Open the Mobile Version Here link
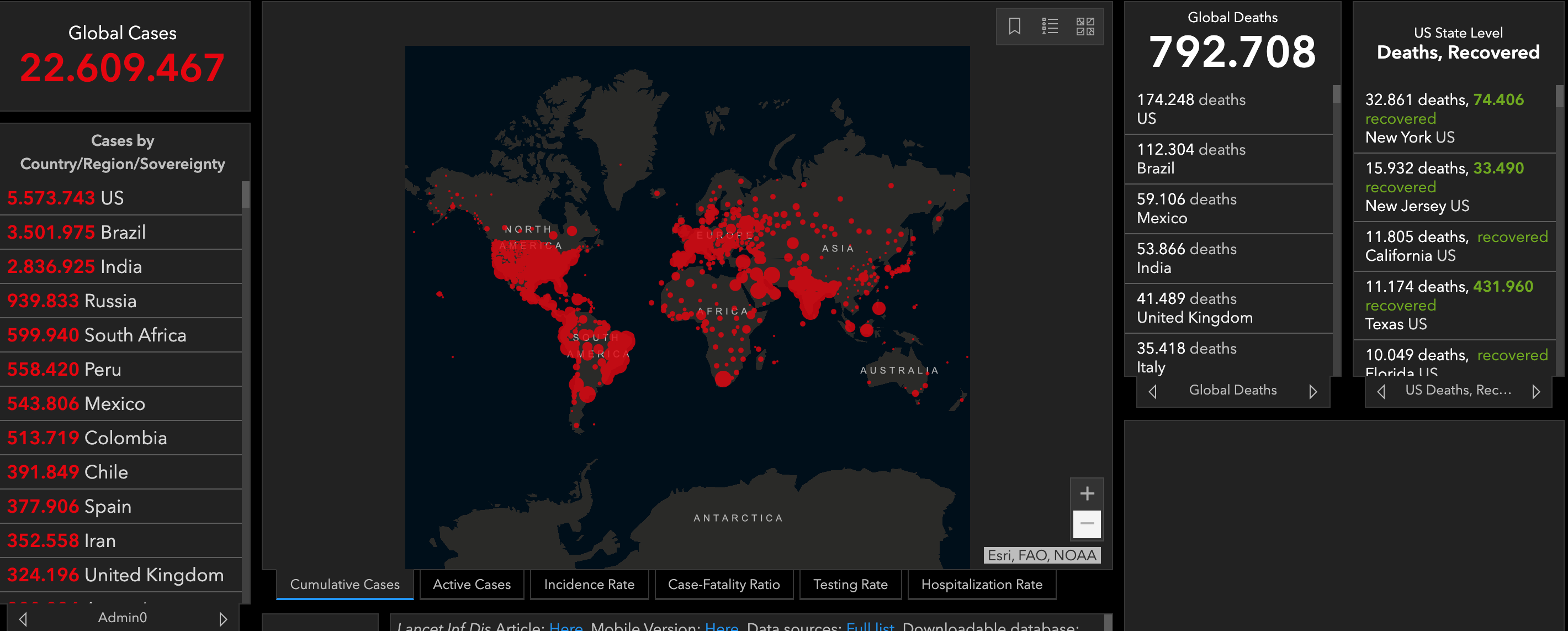Screen dimensions: 1568x631 click(721, 626)
